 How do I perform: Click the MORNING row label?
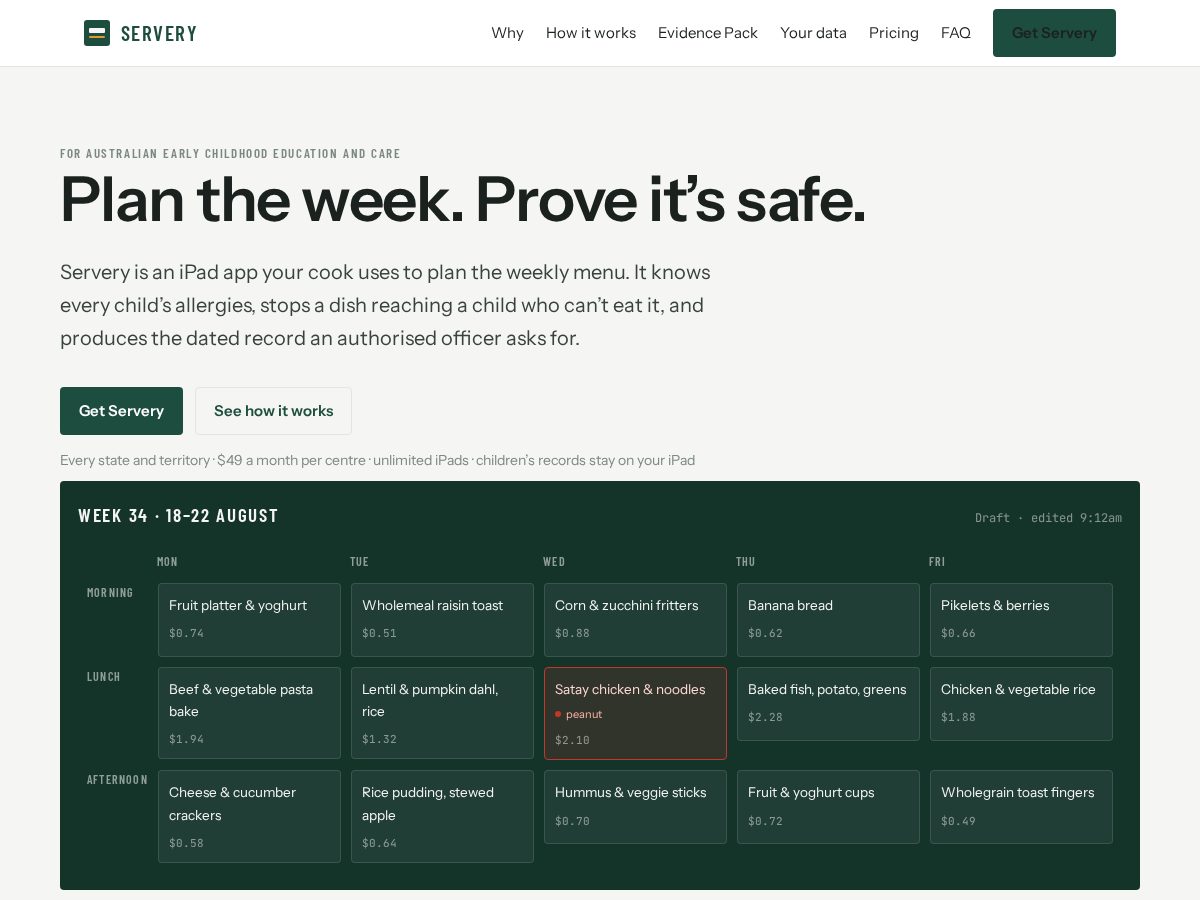(x=110, y=593)
